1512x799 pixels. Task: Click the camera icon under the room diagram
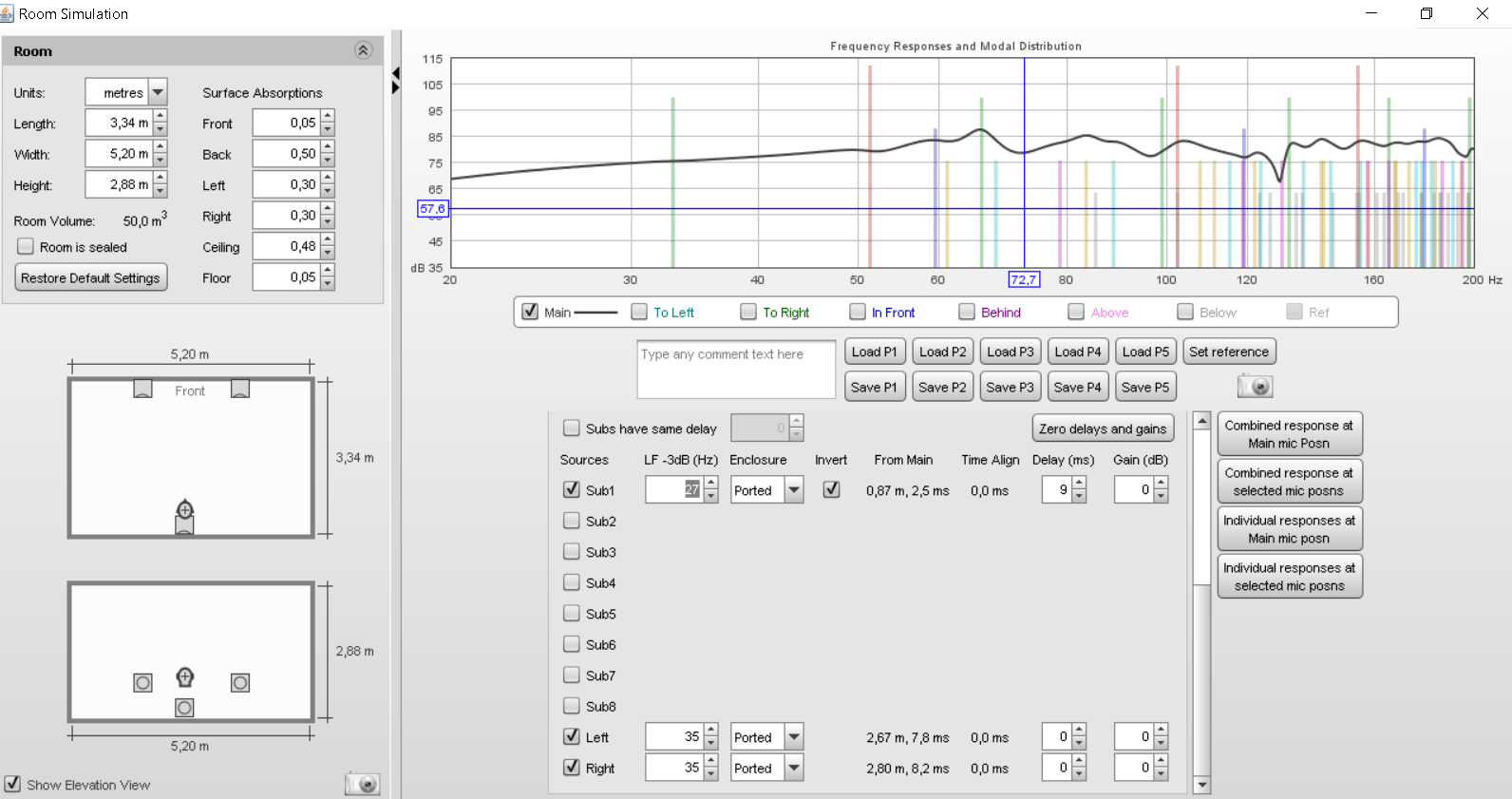coord(362,784)
